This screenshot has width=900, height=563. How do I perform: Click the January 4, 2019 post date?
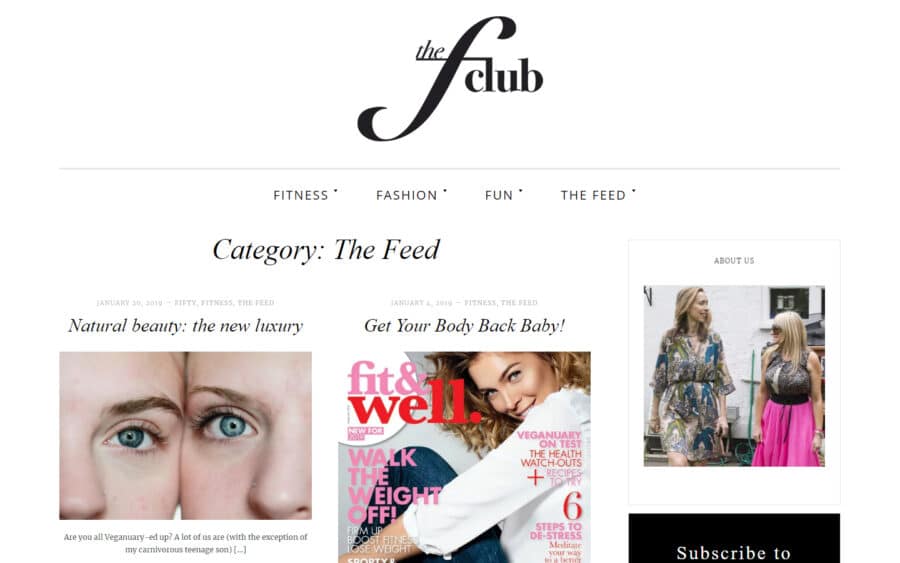[x=421, y=302]
